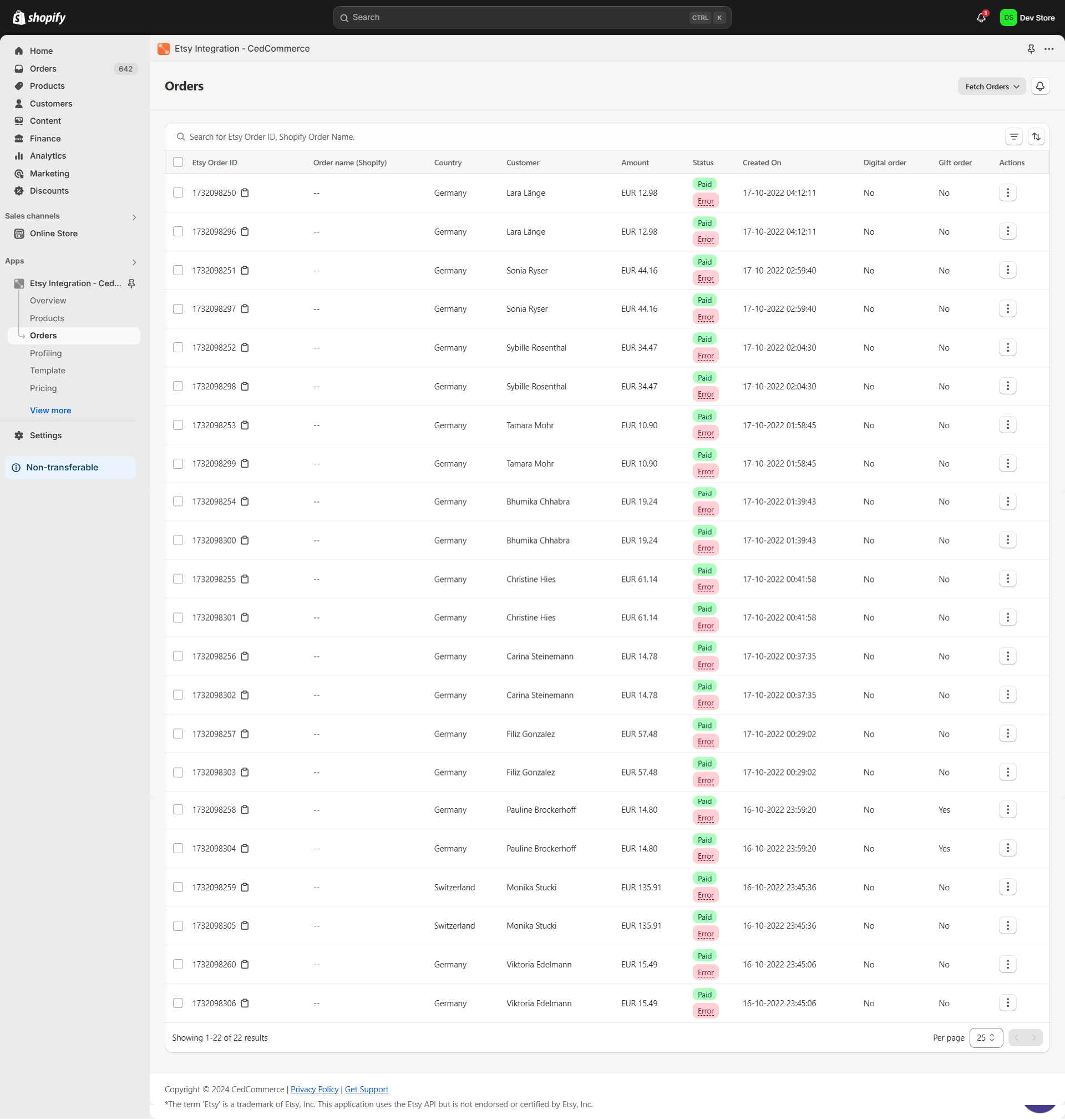Click the sort icon in the orders table
1065x1120 pixels.
1036,137
